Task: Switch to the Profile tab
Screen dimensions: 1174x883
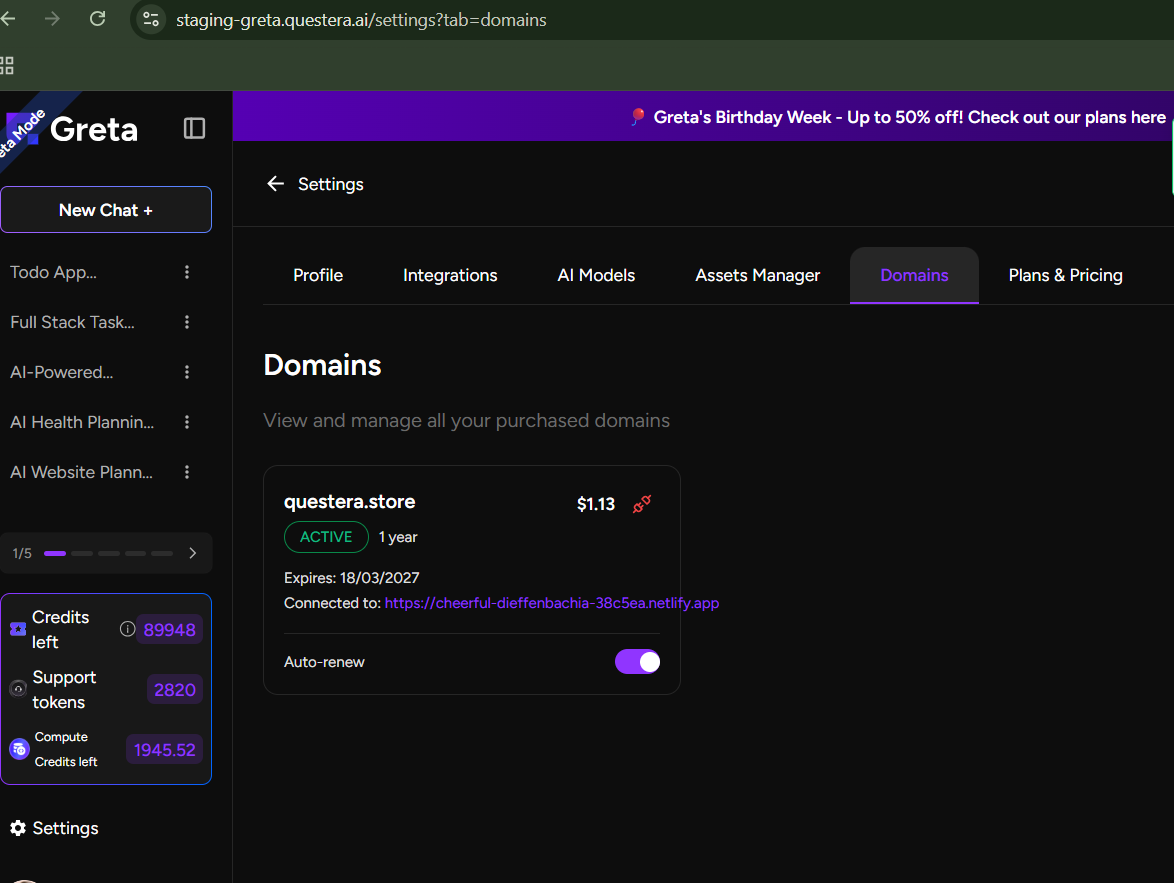Action: point(318,276)
